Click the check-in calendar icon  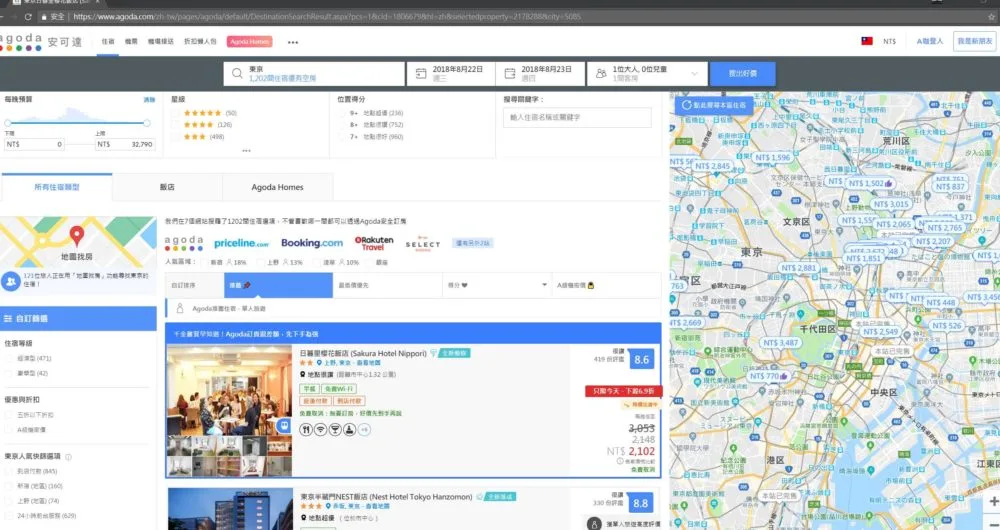[x=421, y=73]
